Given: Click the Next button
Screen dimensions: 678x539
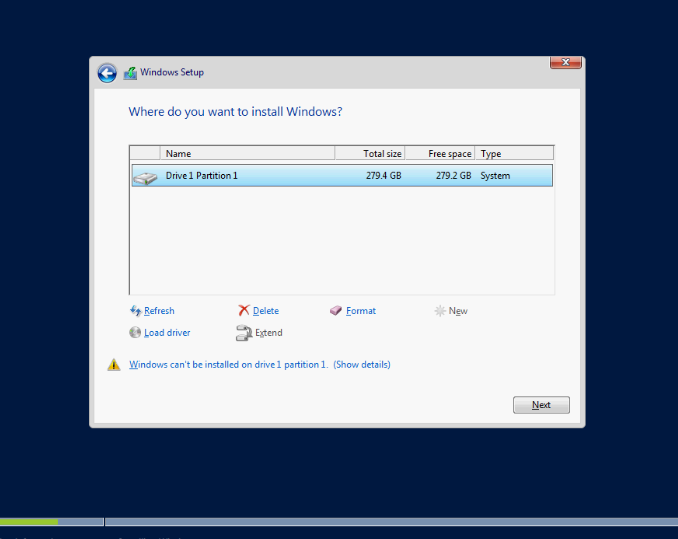Looking at the screenshot, I should pyautogui.click(x=541, y=405).
